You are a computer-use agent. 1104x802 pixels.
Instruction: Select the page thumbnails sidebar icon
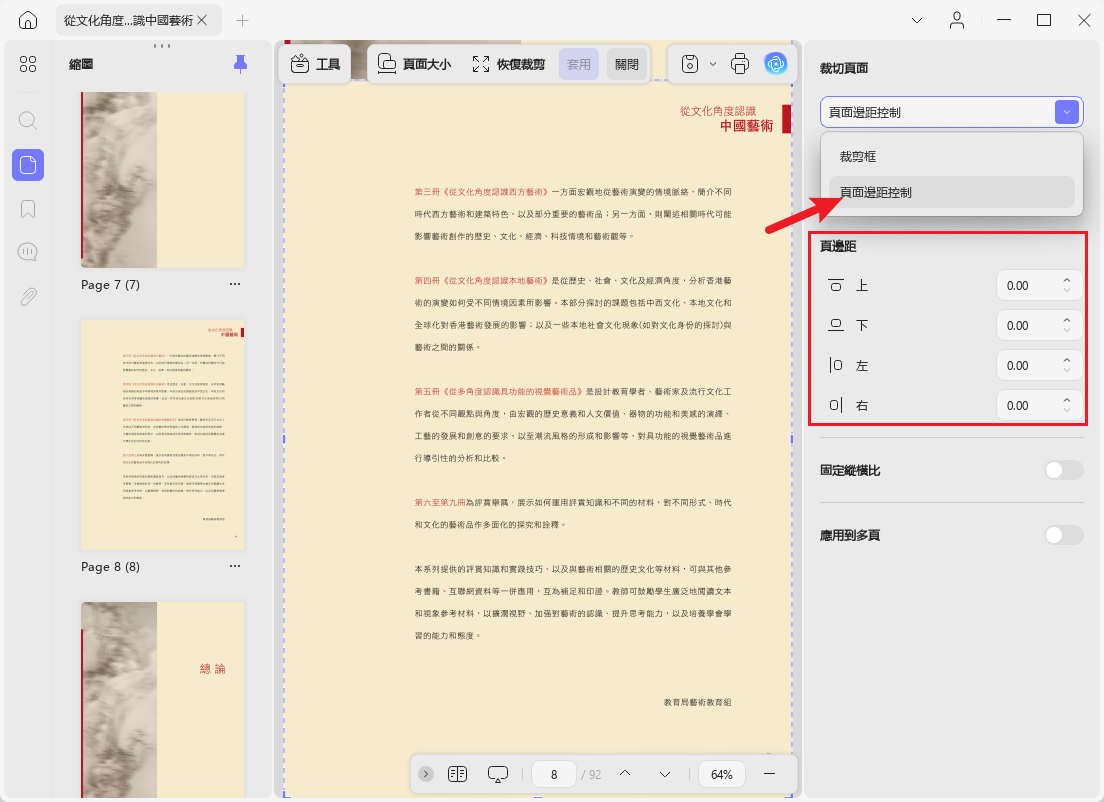[28, 165]
